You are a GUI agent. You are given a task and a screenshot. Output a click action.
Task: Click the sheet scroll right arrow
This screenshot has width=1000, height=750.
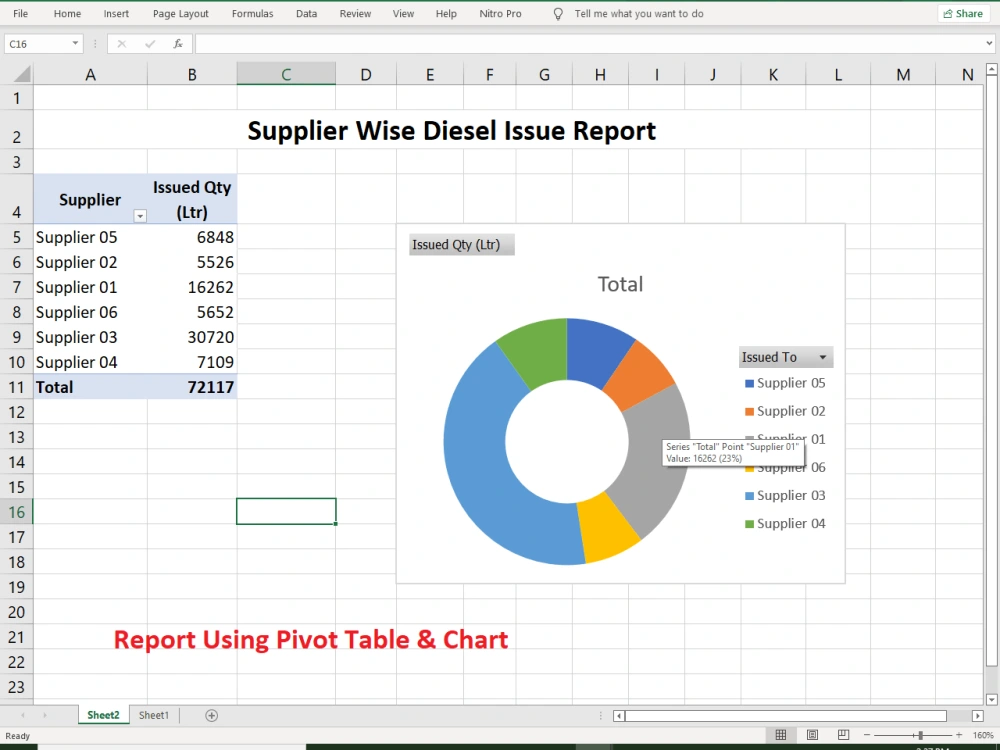(x=44, y=716)
